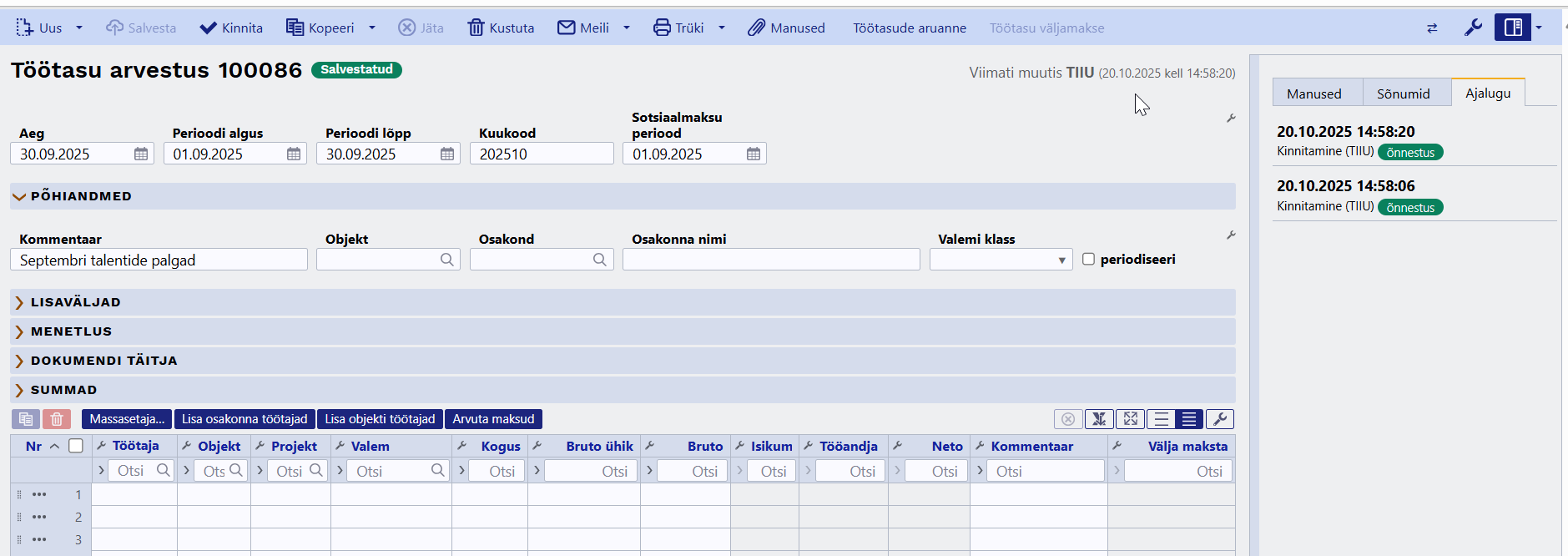
Task: Open the Valemi klass dropdown
Action: pos(1001,260)
